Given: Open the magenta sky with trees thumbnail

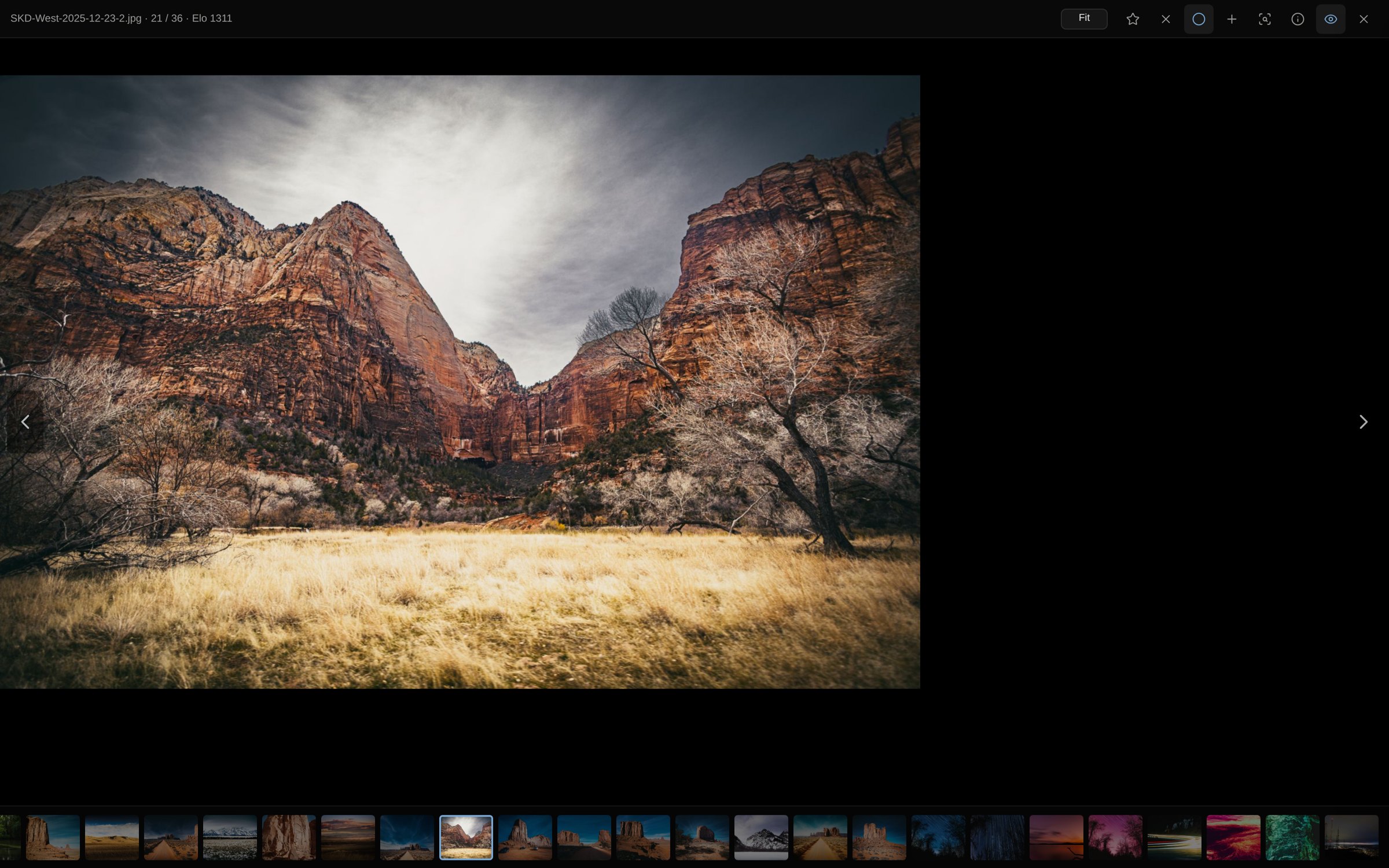Looking at the screenshot, I should pyautogui.click(x=1115, y=837).
